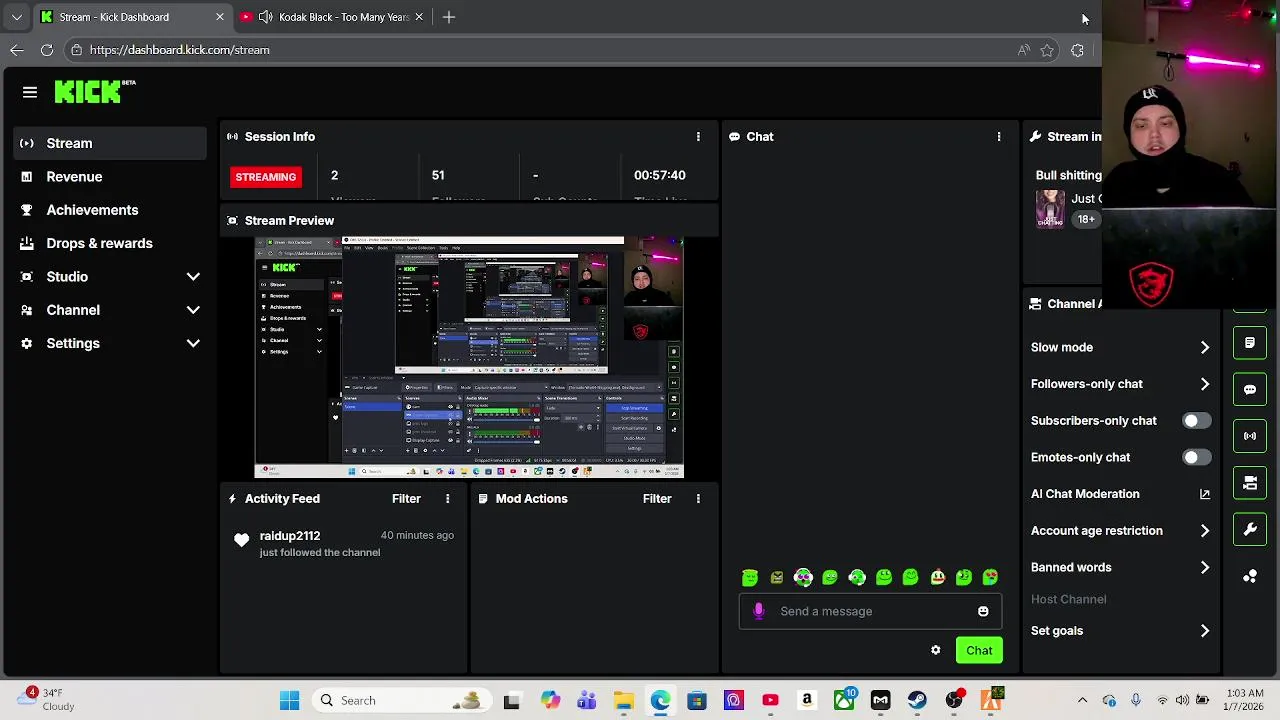The width and height of the screenshot is (1280, 720).
Task: Insert the heart-eyes green emote
Action: point(991,577)
